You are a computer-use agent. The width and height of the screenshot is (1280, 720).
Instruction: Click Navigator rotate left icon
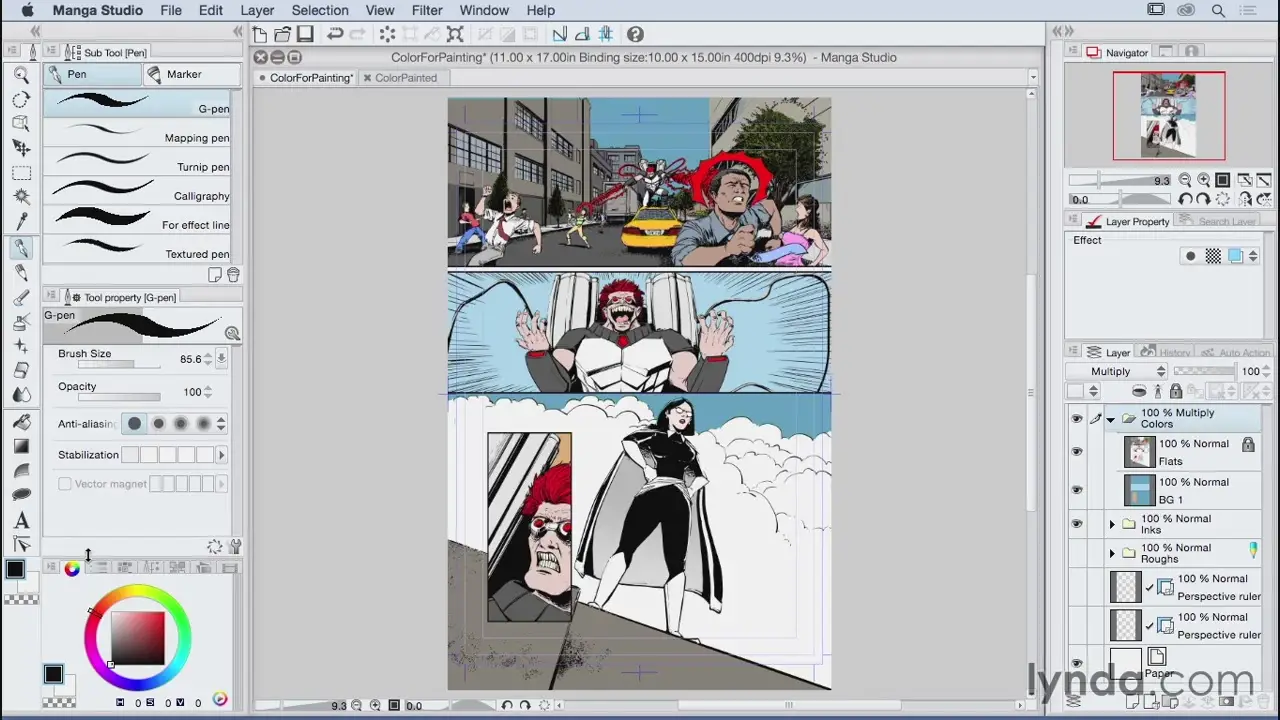1185,199
